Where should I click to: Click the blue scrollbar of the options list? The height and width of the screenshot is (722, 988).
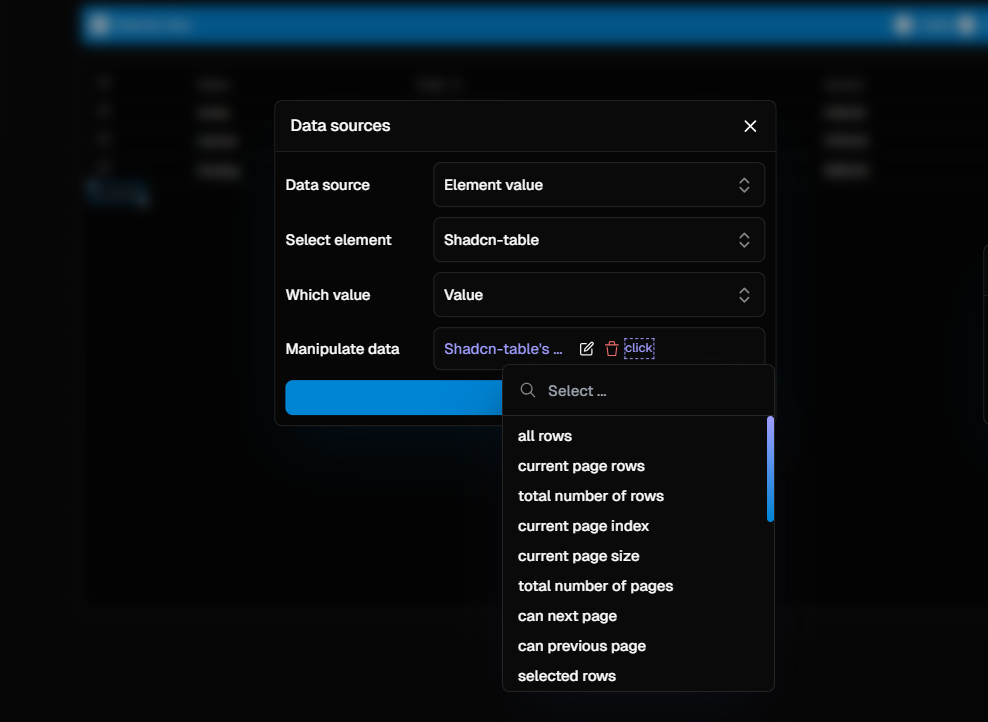click(x=770, y=470)
